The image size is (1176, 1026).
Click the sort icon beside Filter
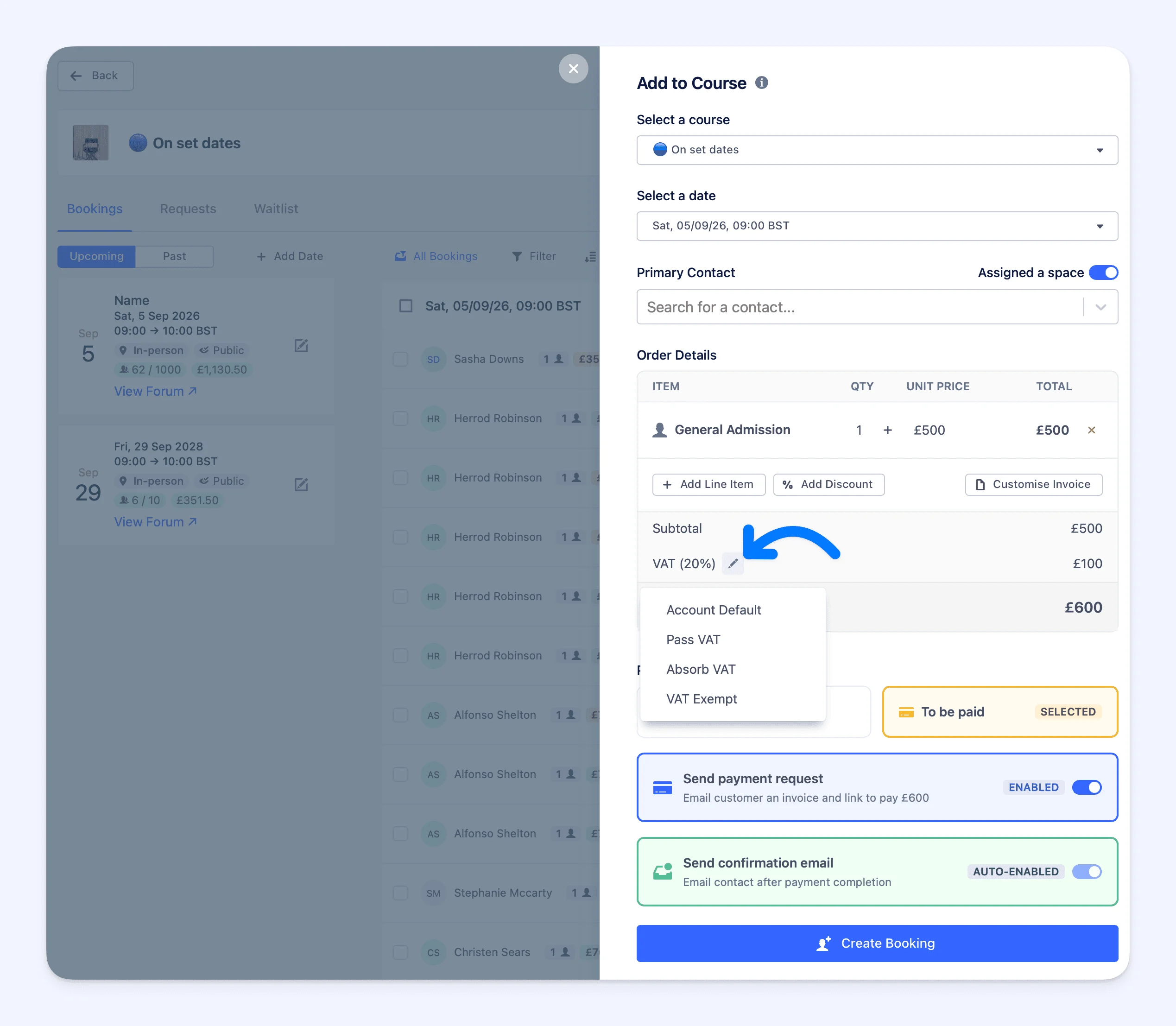click(x=590, y=257)
